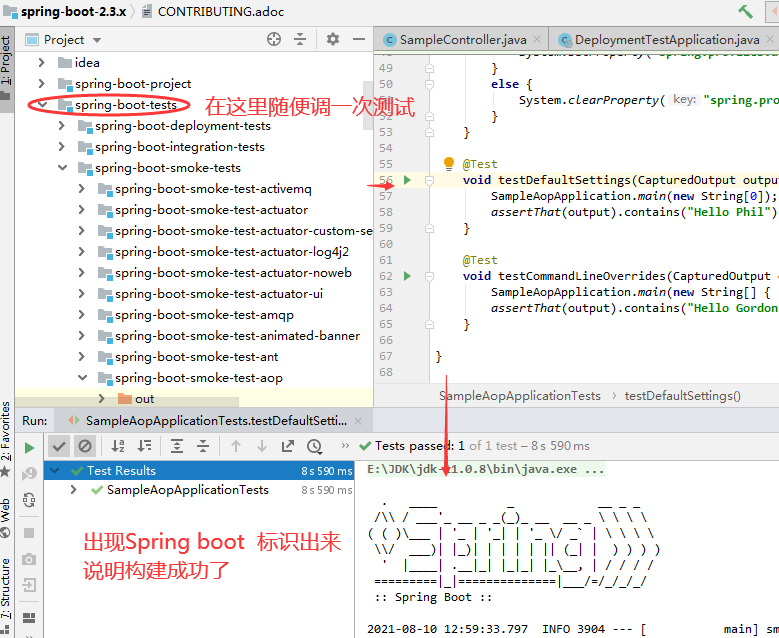Click the stop process square button
This screenshot has width=779, height=638.
[x=29, y=533]
